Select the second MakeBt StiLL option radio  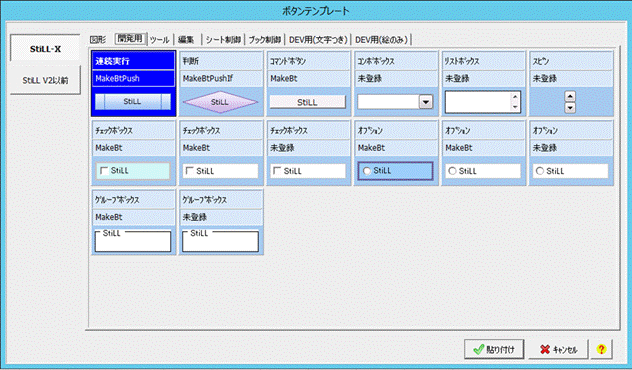click(x=453, y=171)
